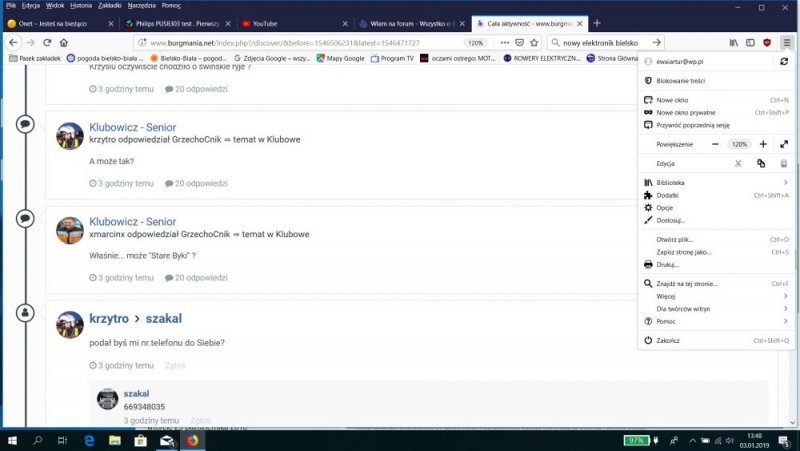Reload the current page
The height and width of the screenshot is (451, 800).
(x=46, y=43)
